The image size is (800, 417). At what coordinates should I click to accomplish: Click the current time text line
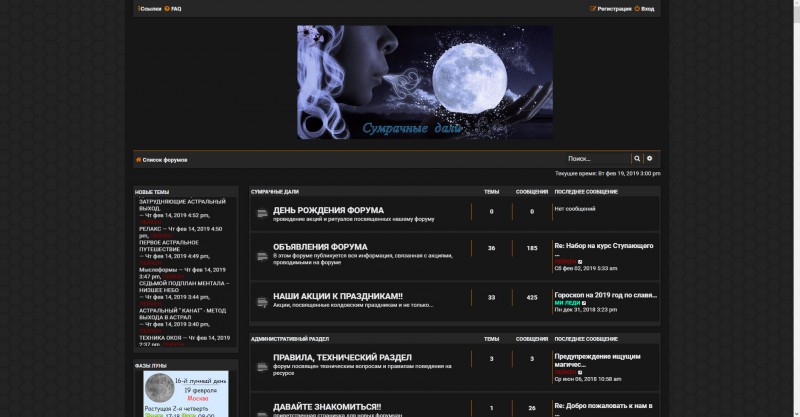(x=608, y=174)
